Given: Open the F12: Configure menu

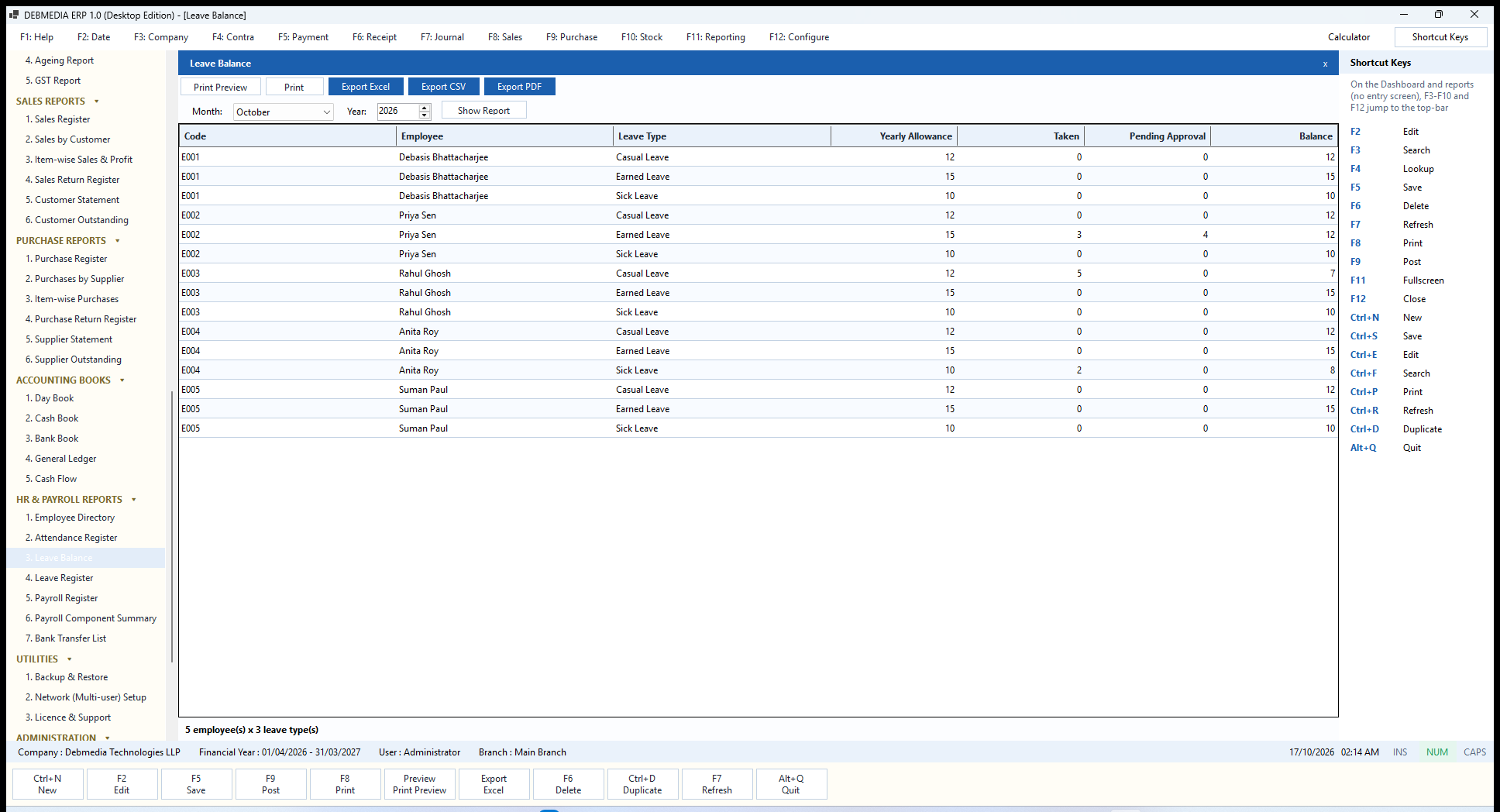Looking at the screenshot, I should (799, 37).
